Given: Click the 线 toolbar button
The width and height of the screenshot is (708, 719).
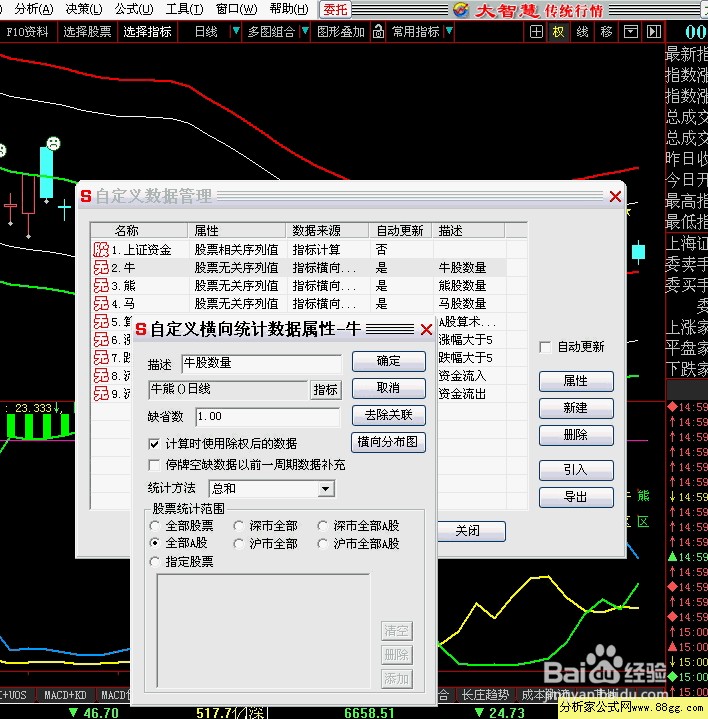Looking at the screenshot, I should click(x=582, y=32).
